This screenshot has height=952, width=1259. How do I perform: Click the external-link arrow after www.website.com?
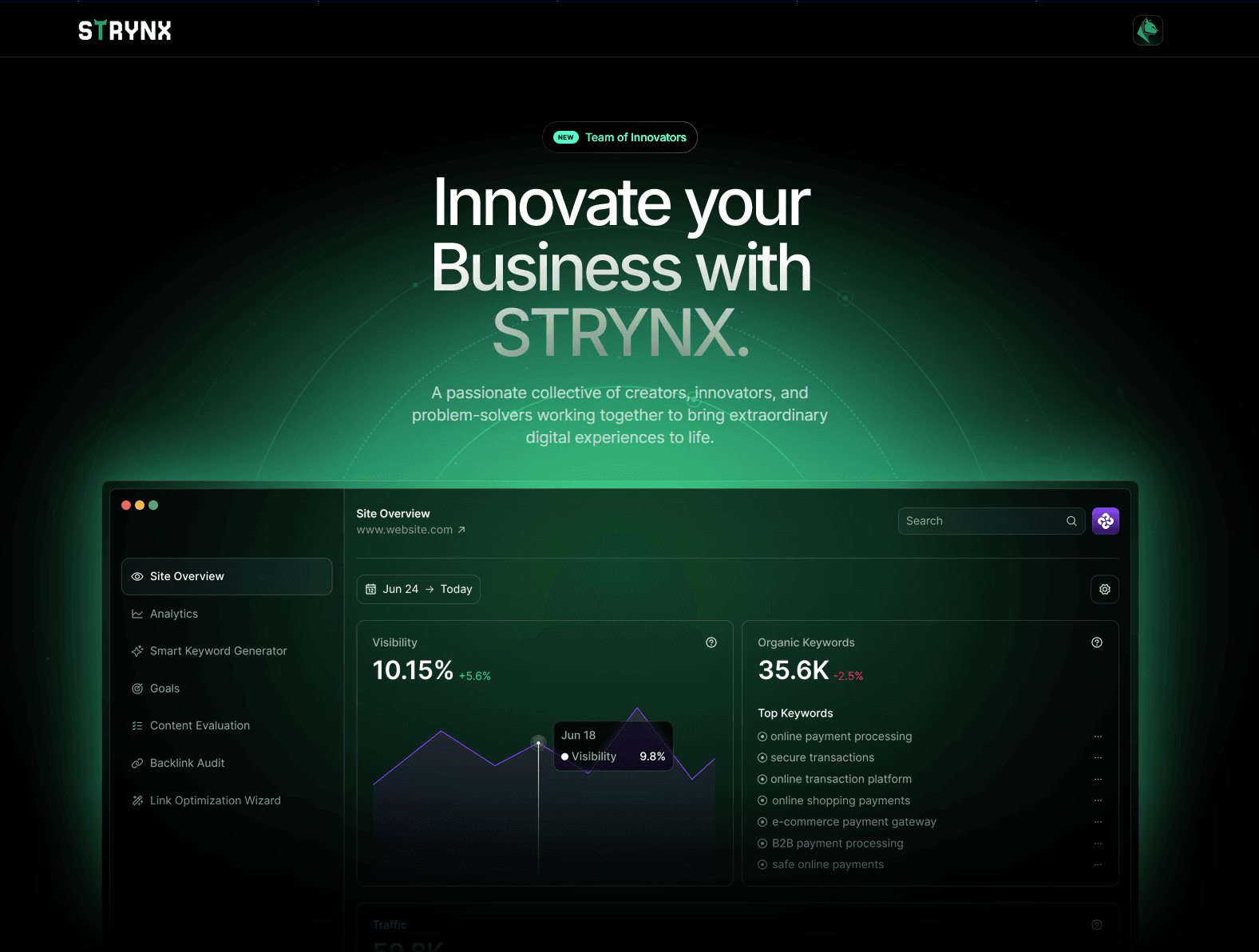tap(461, 530)
